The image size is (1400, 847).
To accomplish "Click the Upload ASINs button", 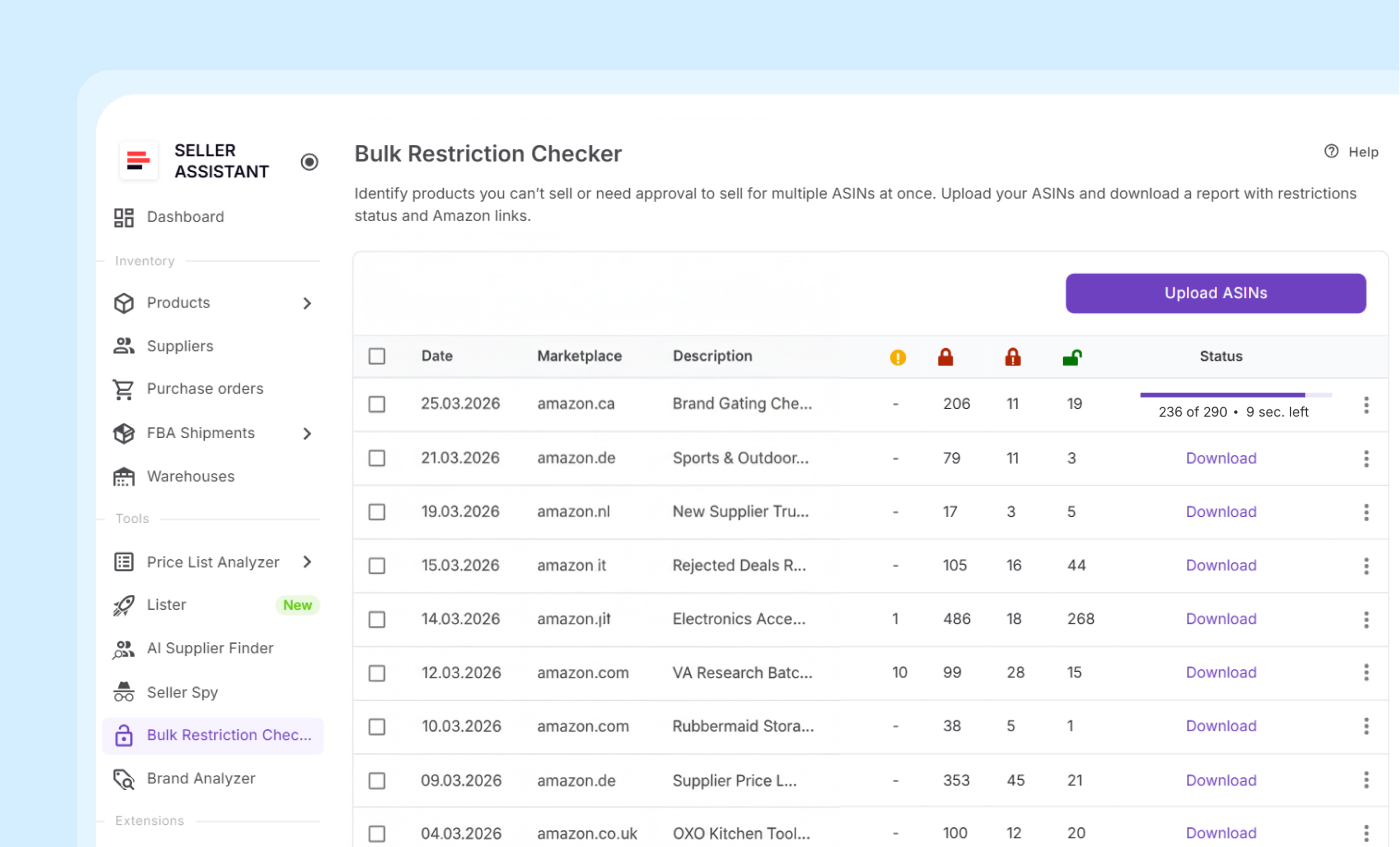I will coord(1215,293).
